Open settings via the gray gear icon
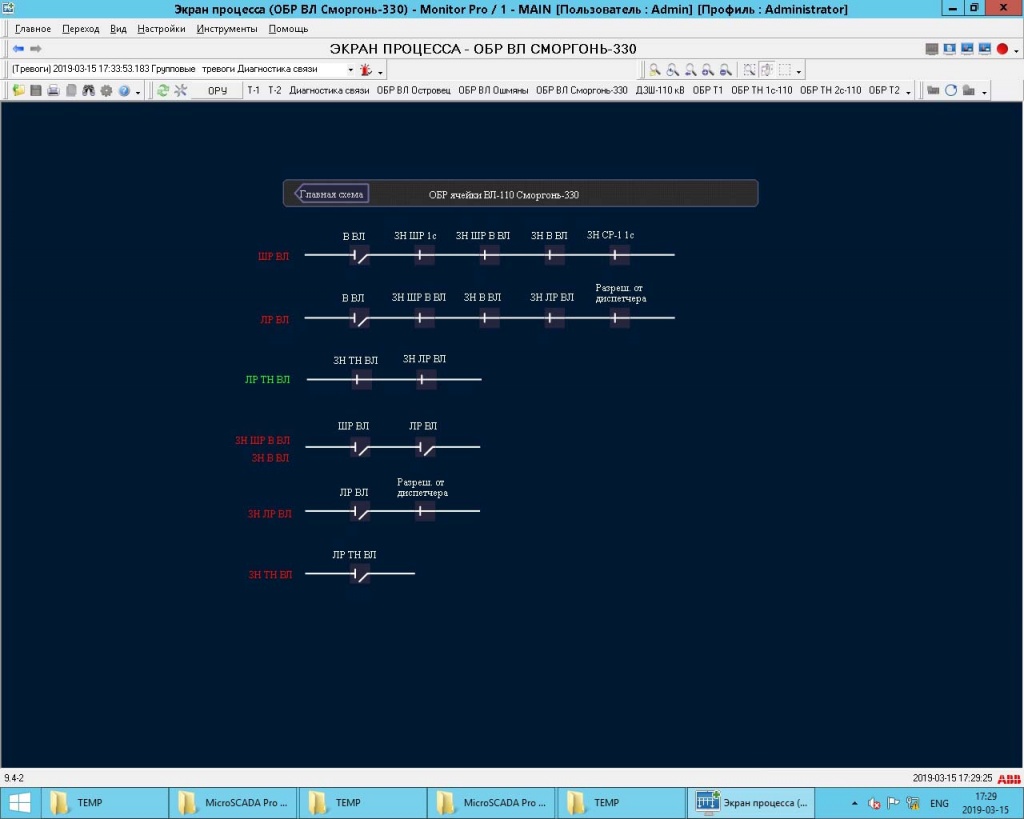 tap(106, 91)
